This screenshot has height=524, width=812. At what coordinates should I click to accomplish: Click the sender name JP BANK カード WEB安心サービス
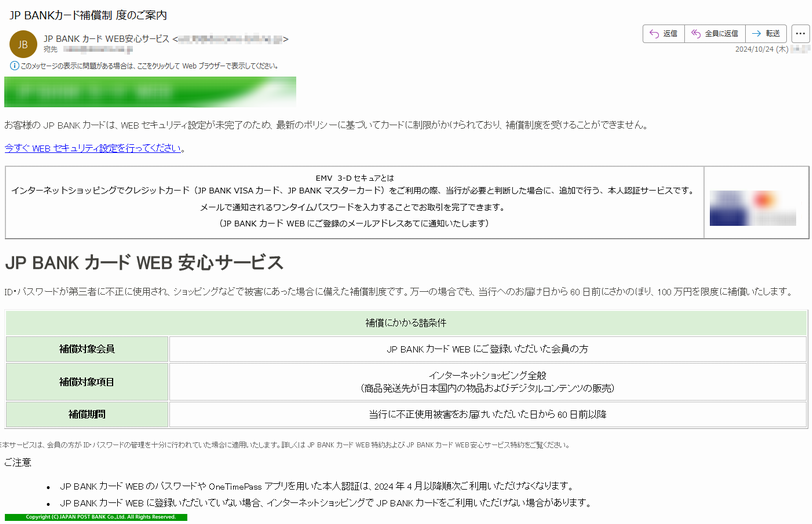(x=106, y=39)
